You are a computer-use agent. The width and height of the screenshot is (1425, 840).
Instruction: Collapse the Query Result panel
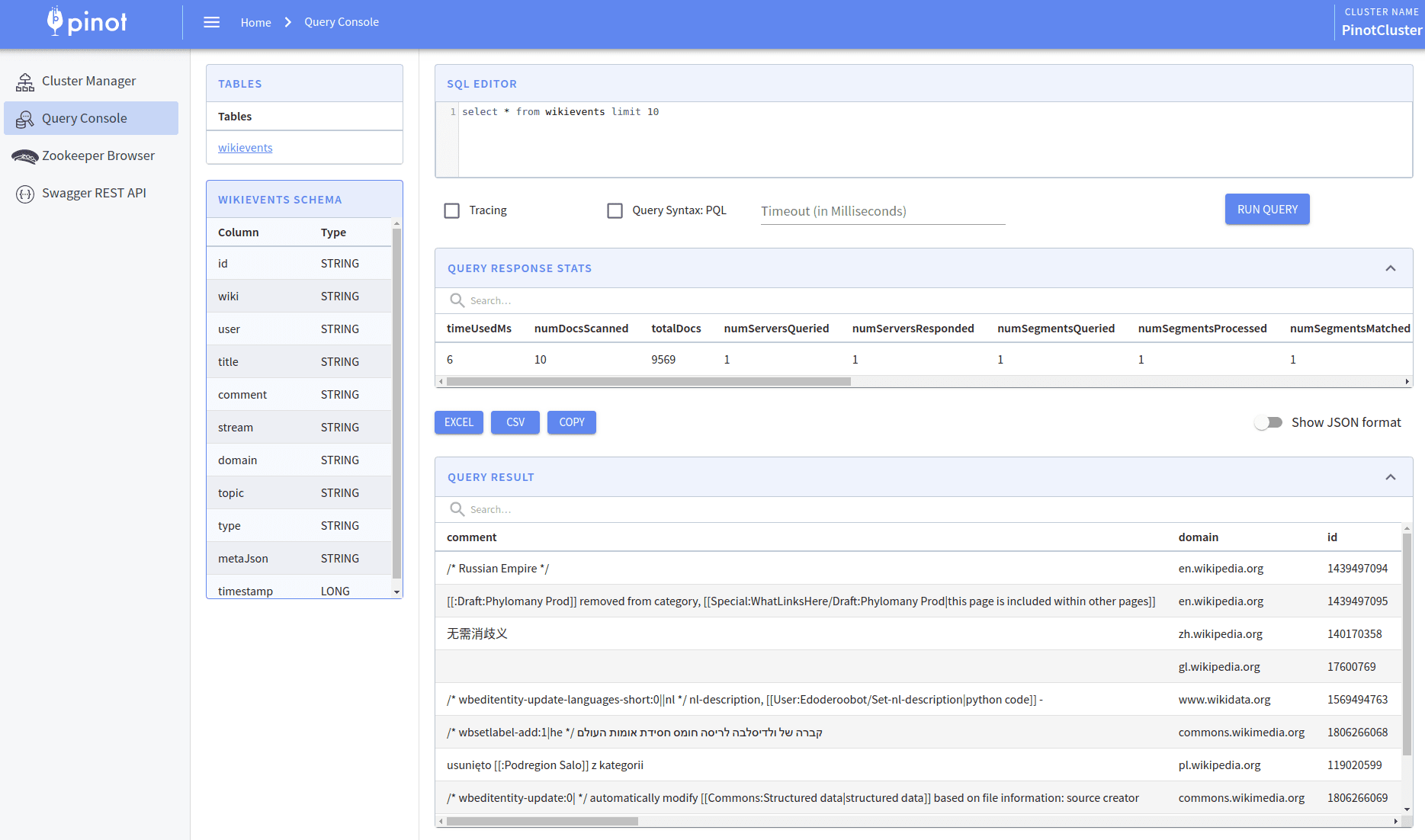1390,477
